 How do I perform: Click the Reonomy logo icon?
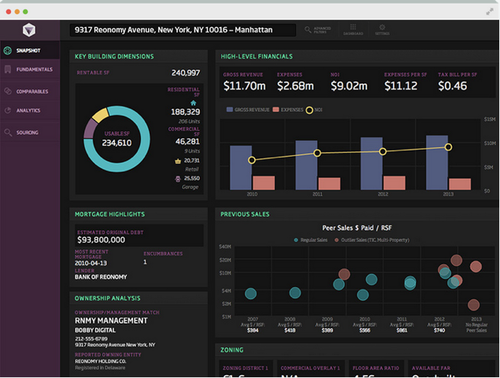pos(29,30)
